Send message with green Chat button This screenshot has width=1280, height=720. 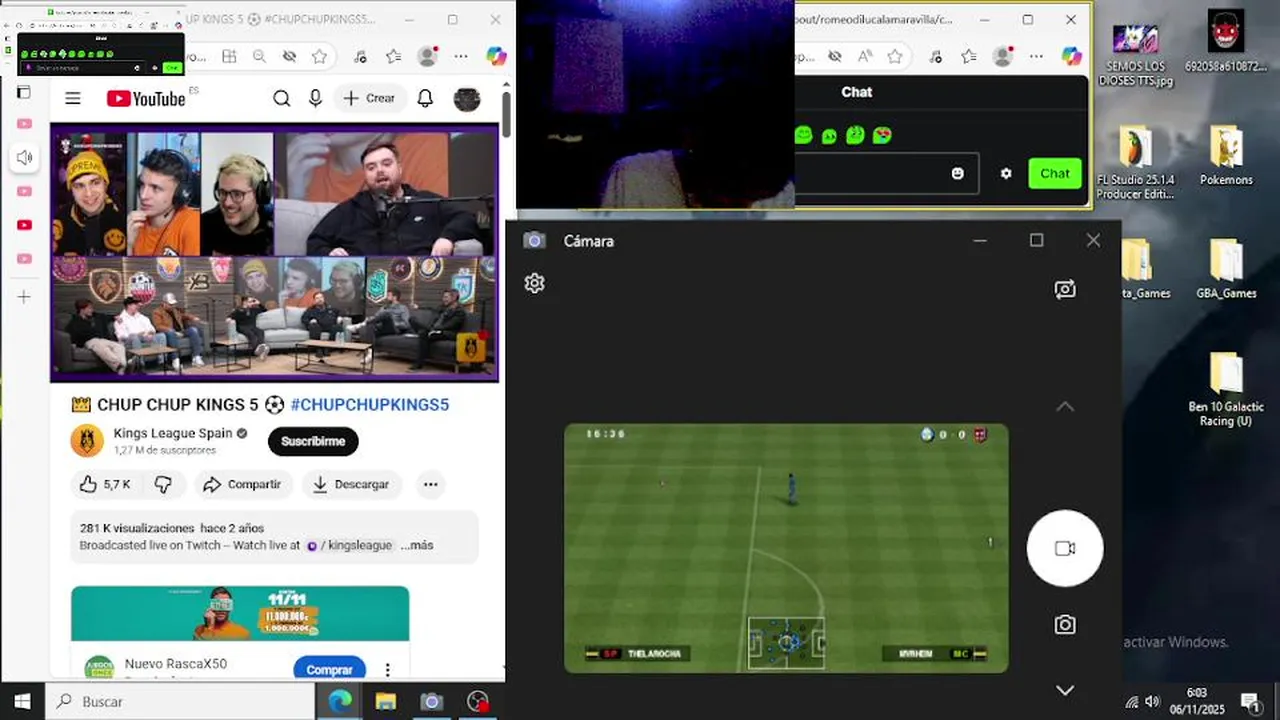tap(1054, 173)
